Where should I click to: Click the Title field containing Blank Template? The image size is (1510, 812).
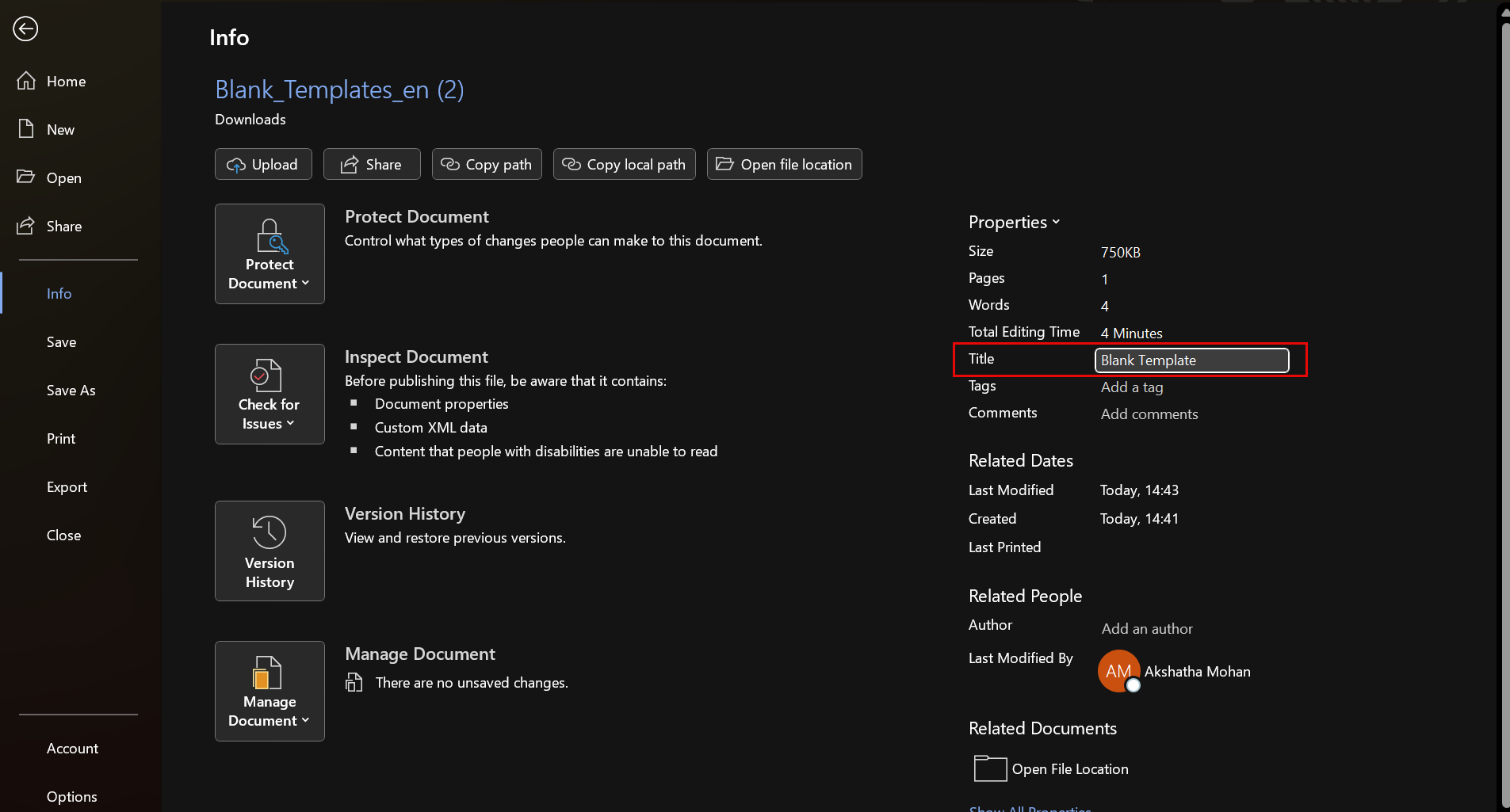click(x=1191, y=360)
